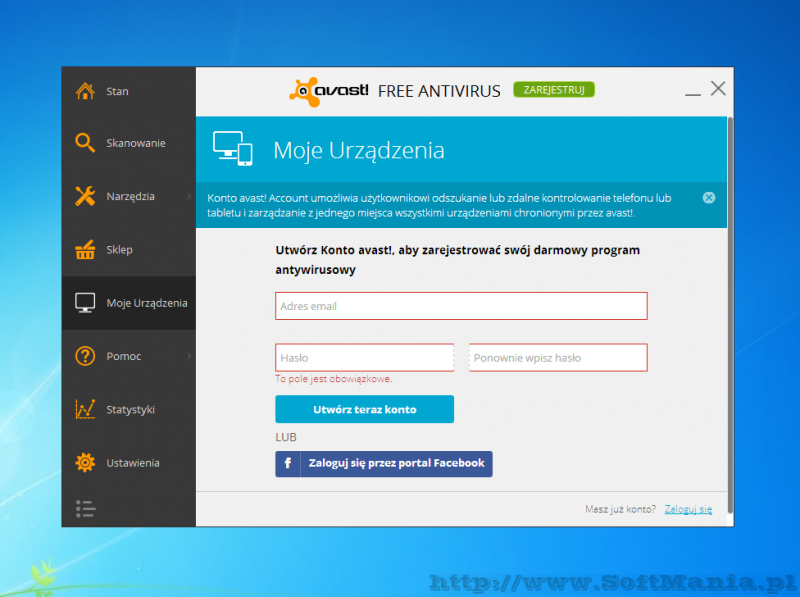Click the Statystyki chart icon
Viewport: 800px width, 597px height.
tap(85, 409)
